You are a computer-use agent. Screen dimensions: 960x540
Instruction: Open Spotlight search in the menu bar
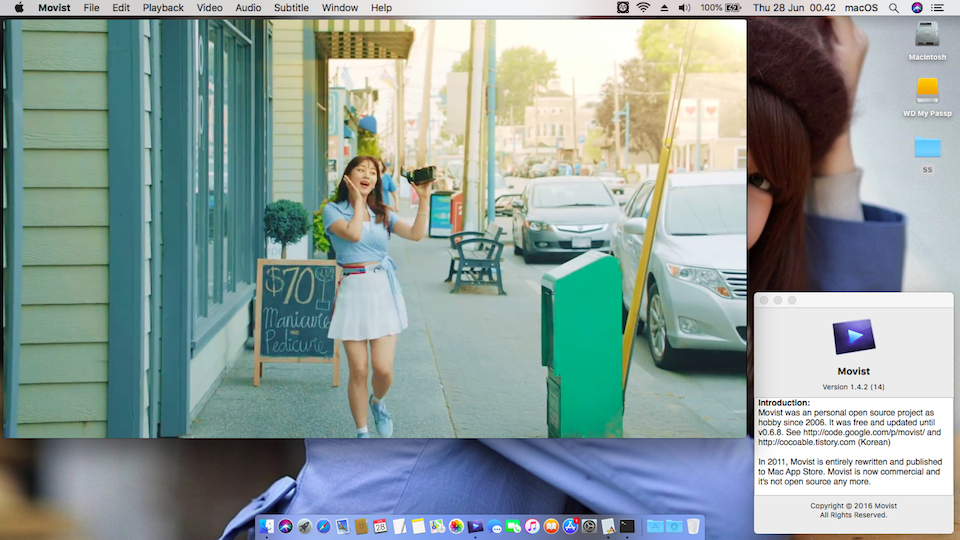coord(891,8)
